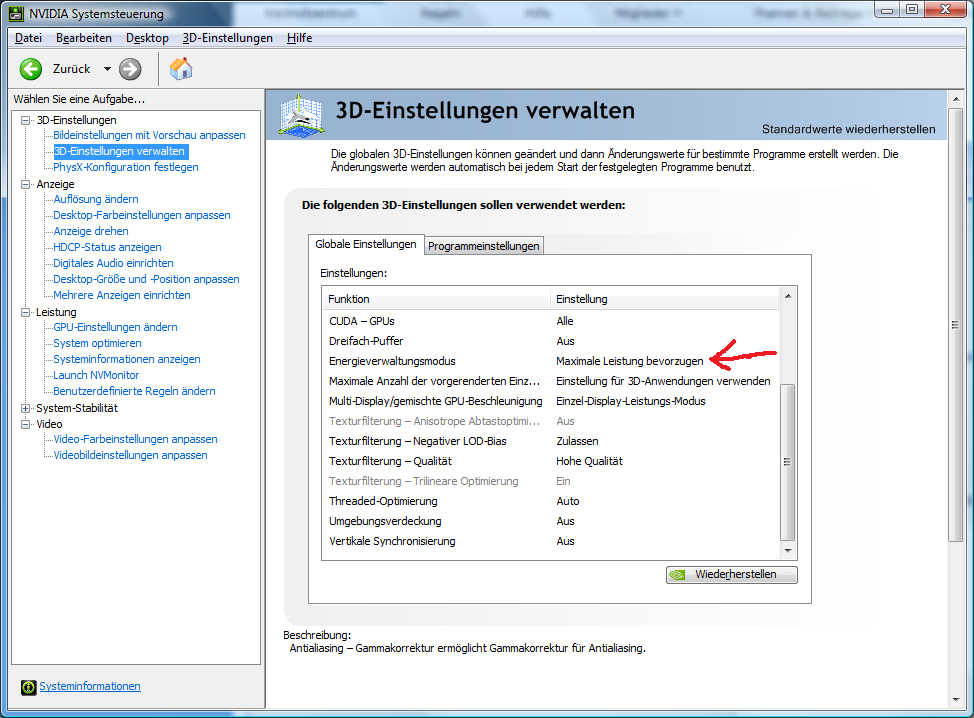Open Systeminformationen anzeigen in the tree

pos(127,360)
